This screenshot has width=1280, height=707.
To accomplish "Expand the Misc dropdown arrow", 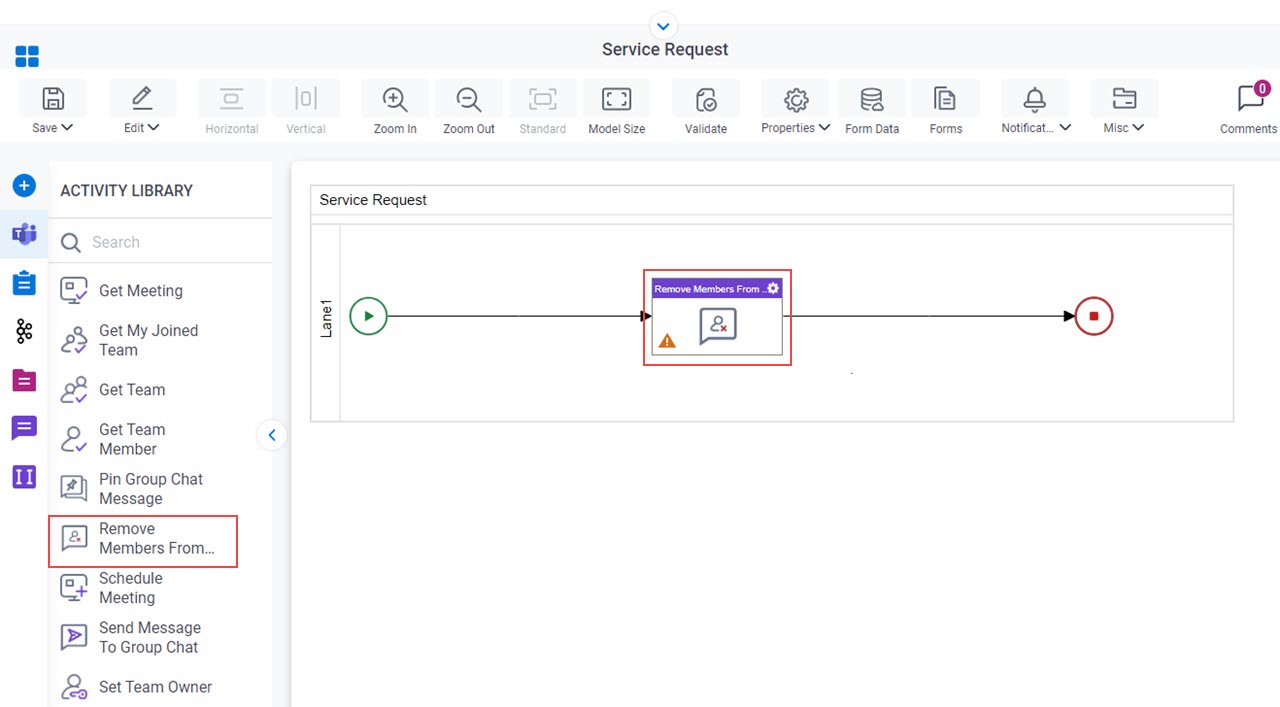I will [1138, 128].
